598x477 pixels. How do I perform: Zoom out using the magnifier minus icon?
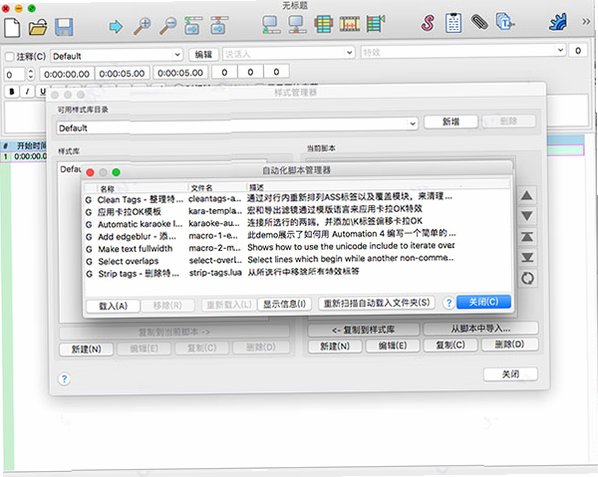(x=167, y=26)
